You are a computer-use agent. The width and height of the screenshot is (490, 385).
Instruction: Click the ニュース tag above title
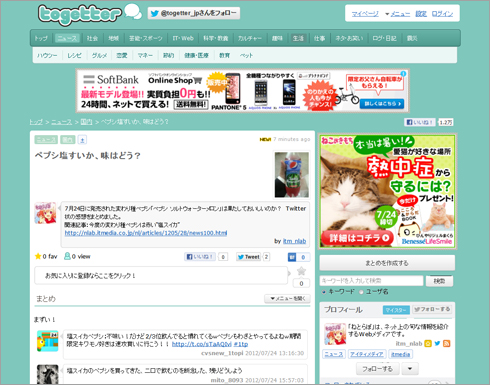pyautogui.click(x=46, y=140)
